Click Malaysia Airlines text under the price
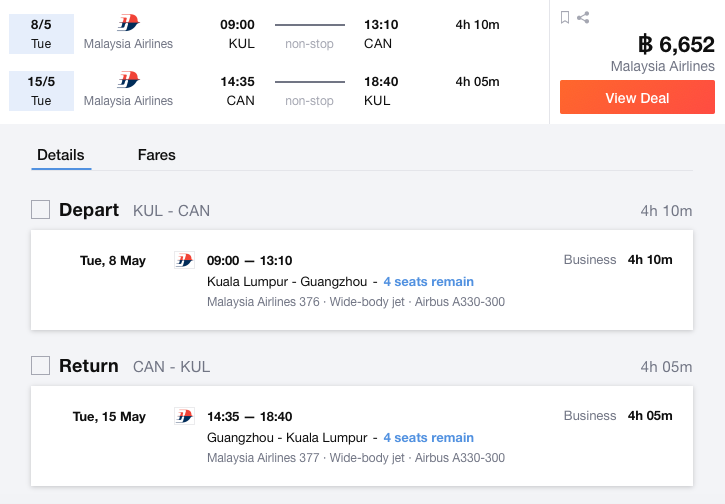The width and height of the screenshot is (725, 504). [663, 66]
